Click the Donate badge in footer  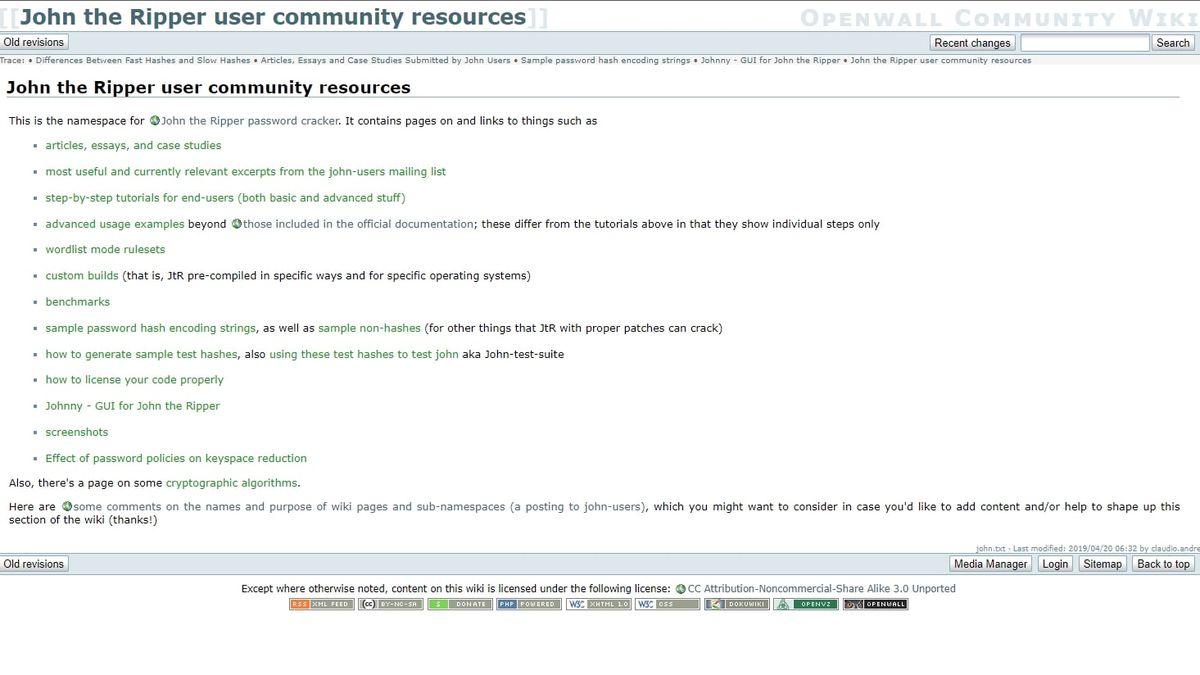[x=460, y=604]
